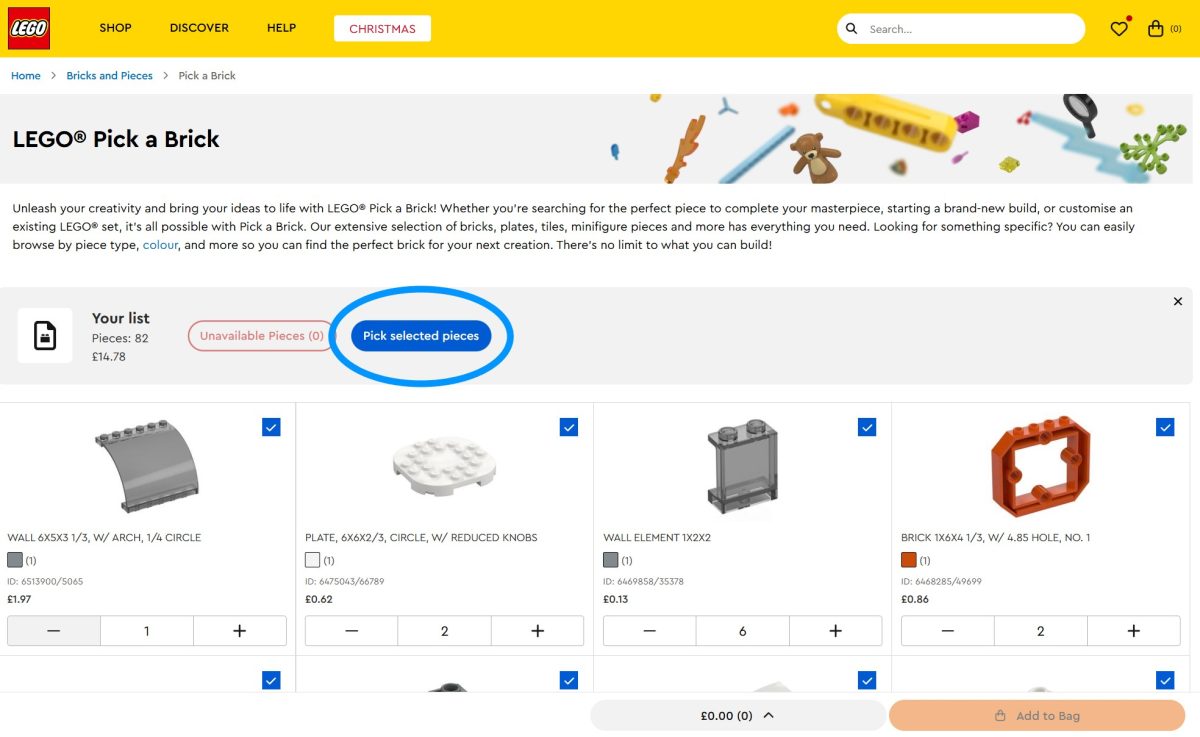Select grey swatch under Wall Element 1x2x2
1200x737 pixels.
(611, 560)
